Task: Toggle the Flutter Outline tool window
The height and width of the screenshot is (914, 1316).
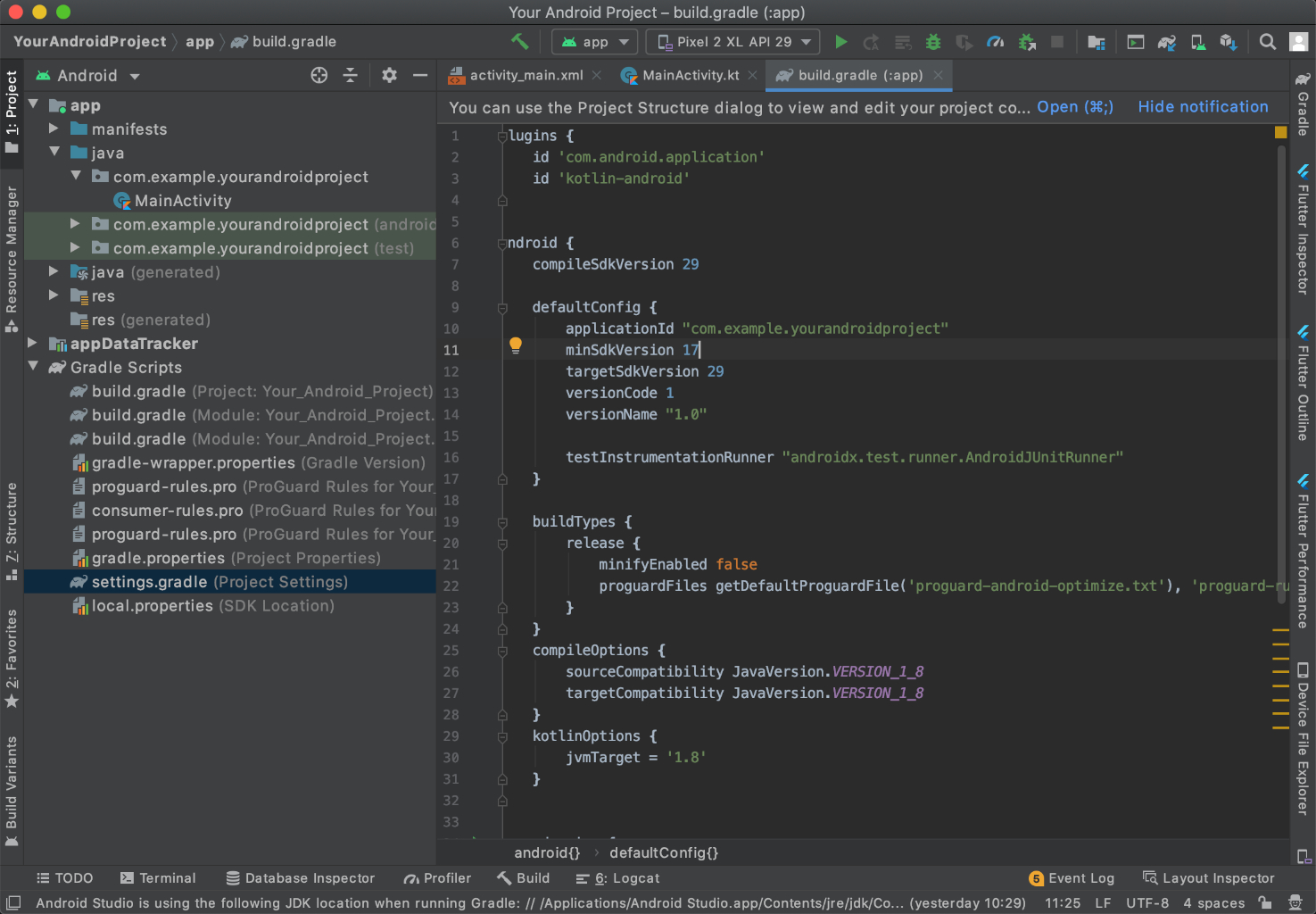Action: (1303, 383)
